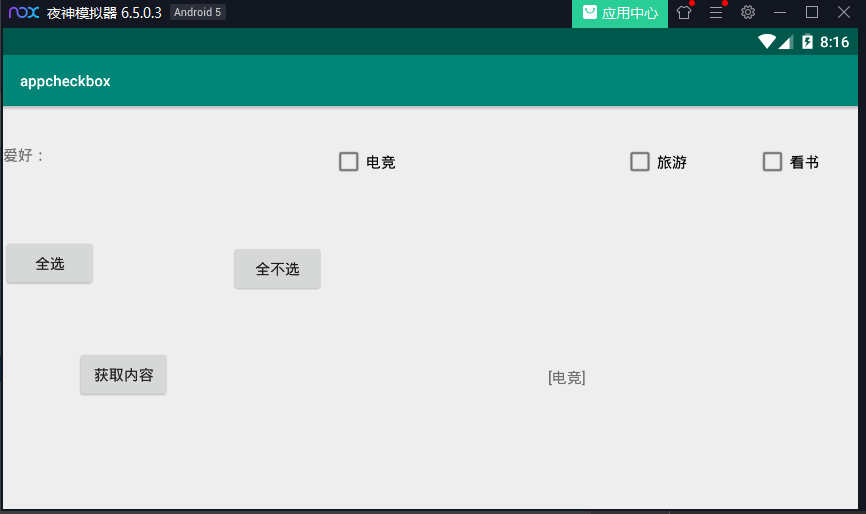Click the appcheckbox title
This screenshot has width=866, height=514.
(65, 81)
